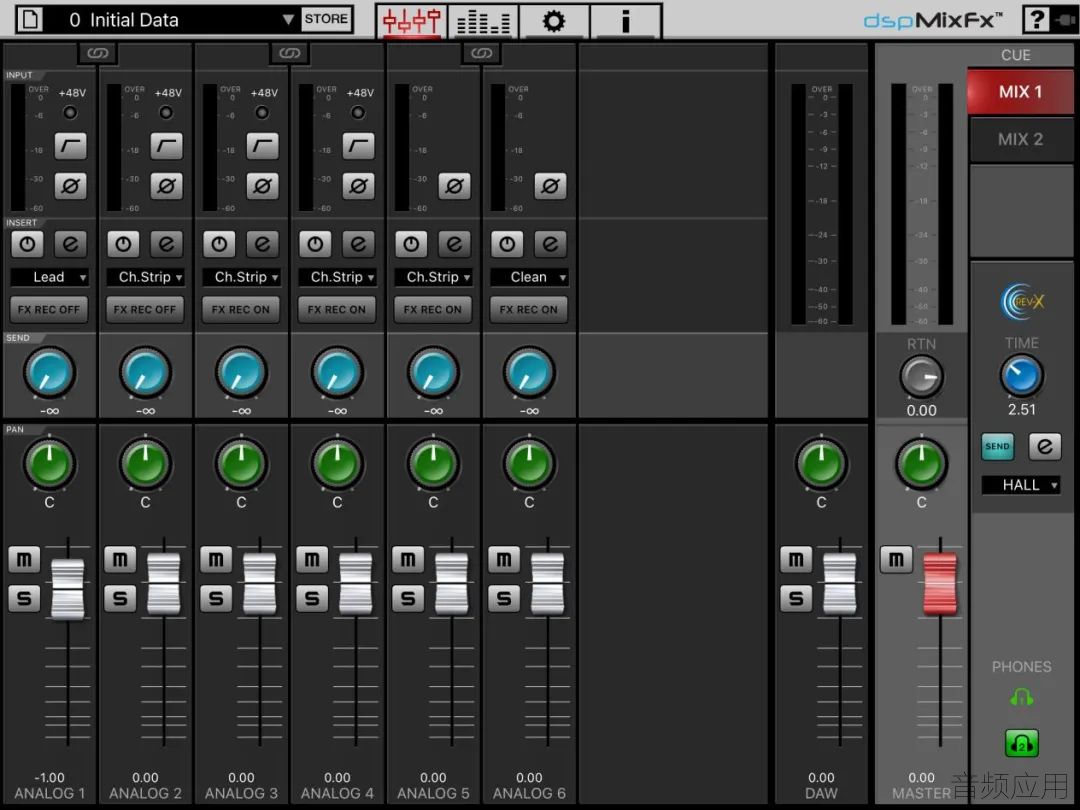Screen dimensions: 1080x810
Task: Invert phase on Analog 6
Action: pos(550,186)
